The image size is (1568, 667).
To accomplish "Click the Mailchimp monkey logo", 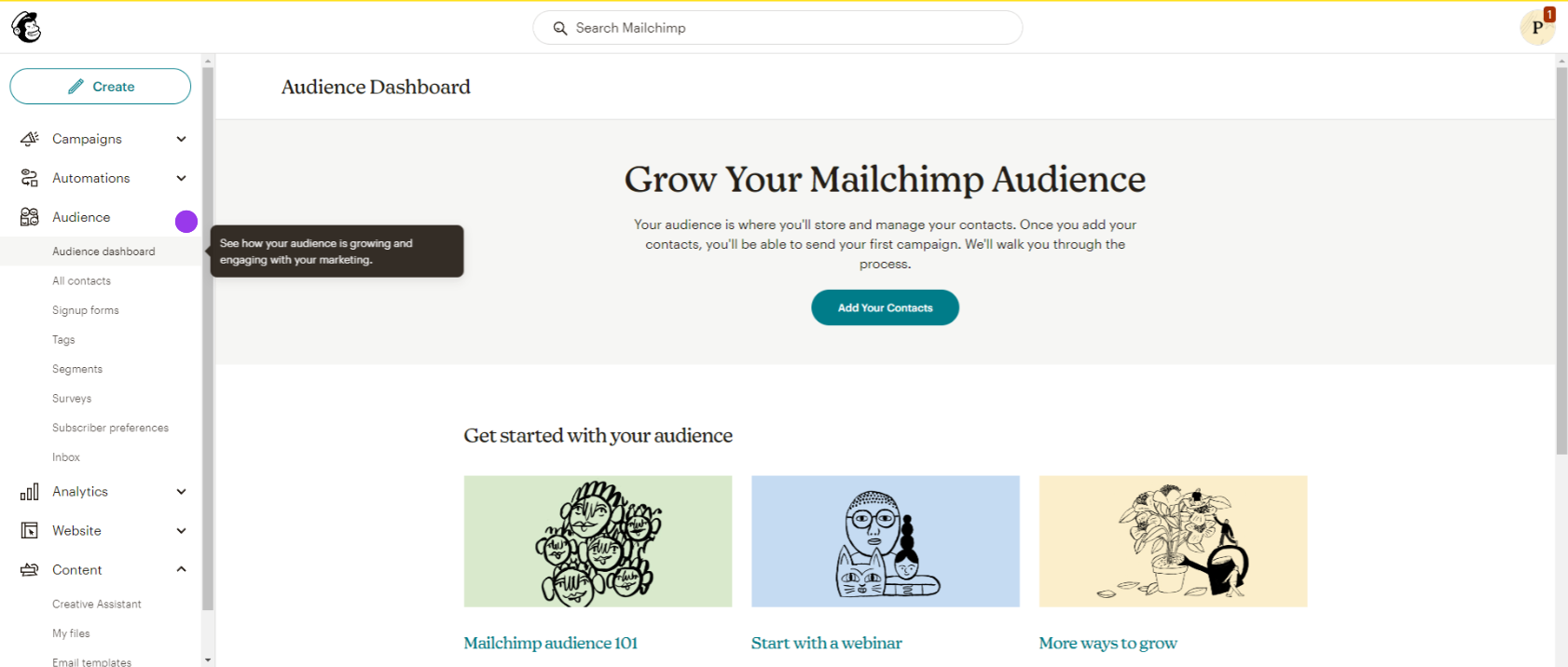I will coord(25,27).
